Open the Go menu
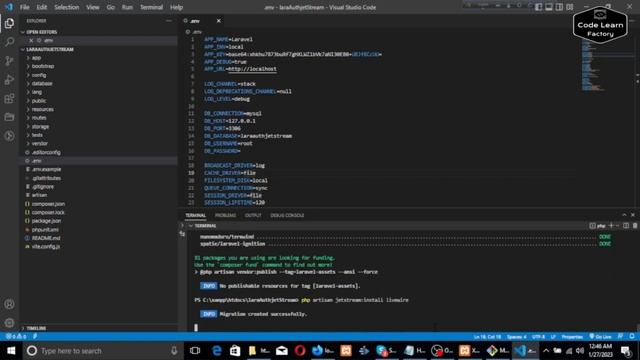Screen dimensions: 640x360 [111, 7]
